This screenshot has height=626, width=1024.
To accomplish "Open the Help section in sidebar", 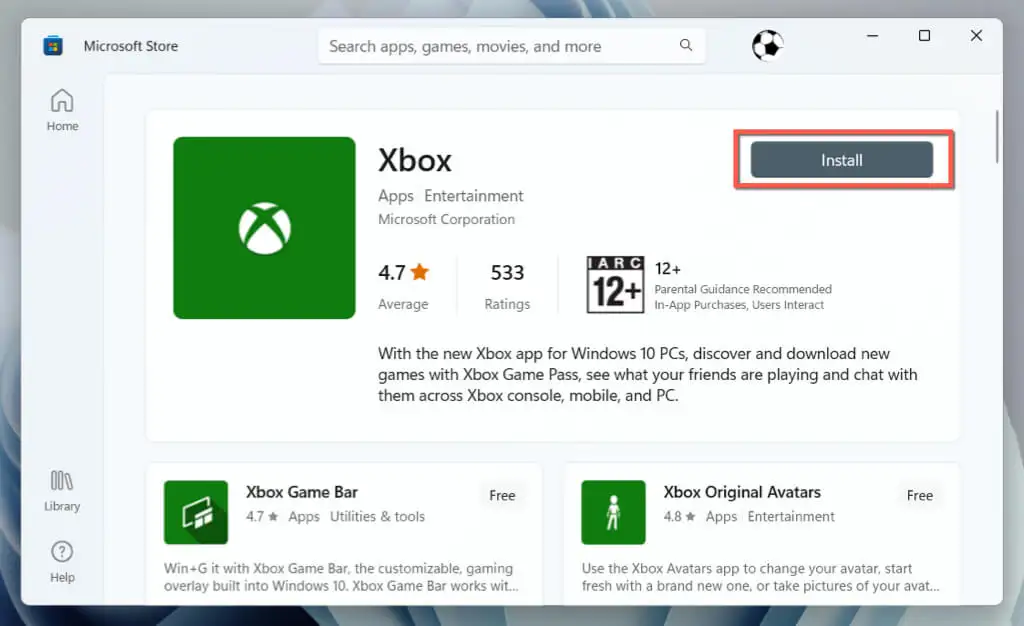I will [x=62, y=561].
